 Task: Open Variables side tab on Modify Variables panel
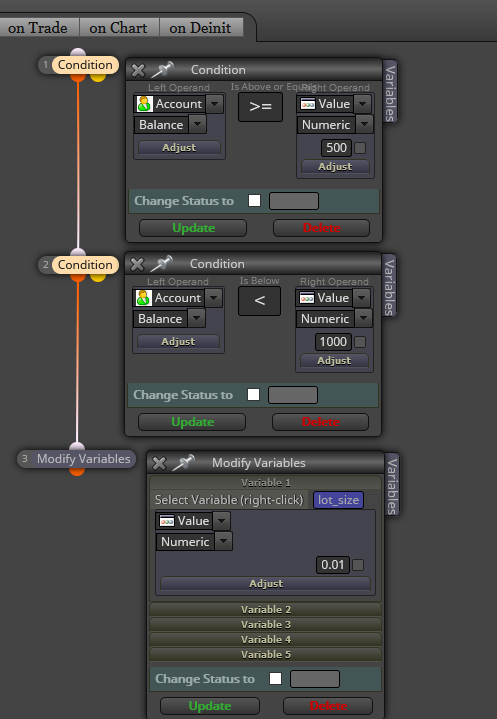tap(392, 485)
